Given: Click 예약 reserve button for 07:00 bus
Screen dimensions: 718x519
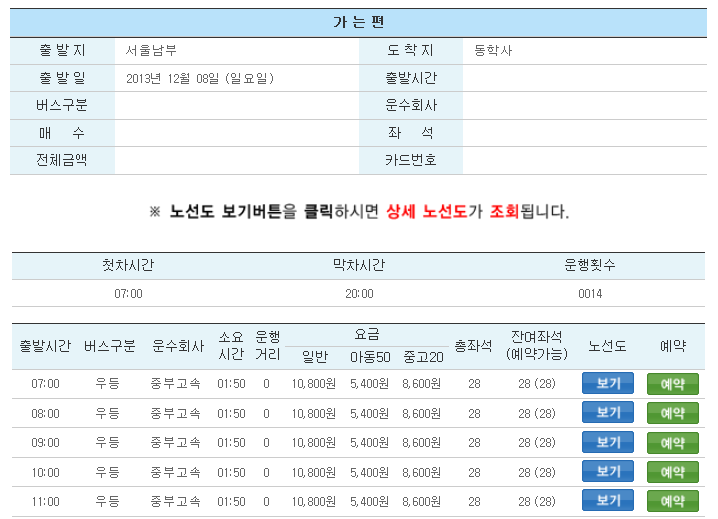Looking at the screenshot, I should pos(673,384).
